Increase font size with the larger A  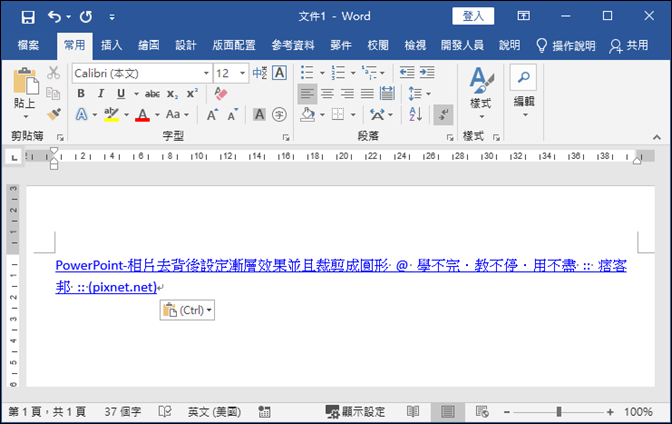click(x=212, y=114)
